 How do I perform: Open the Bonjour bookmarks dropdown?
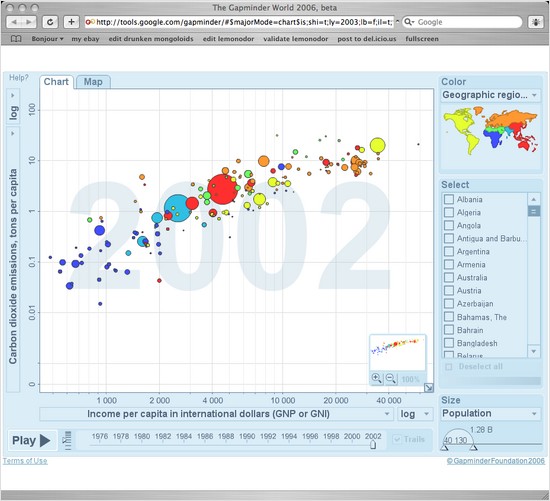[47, 39]
